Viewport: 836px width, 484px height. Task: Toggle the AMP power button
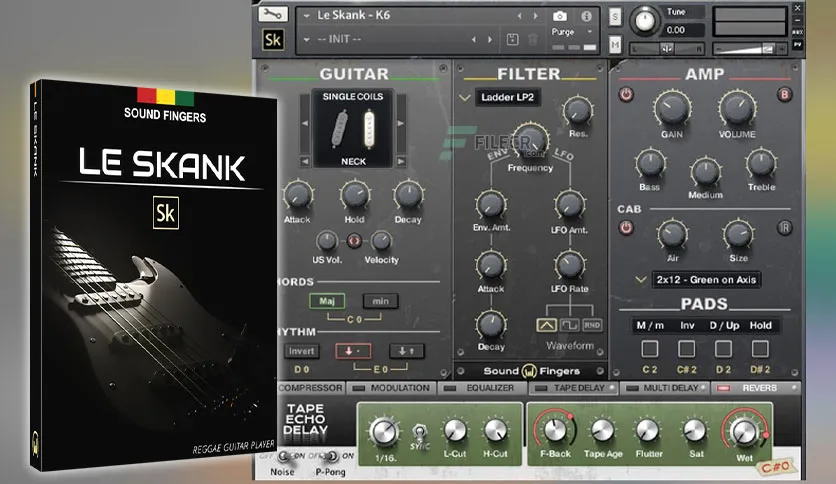pyautogui.click(x=626, y=95)
